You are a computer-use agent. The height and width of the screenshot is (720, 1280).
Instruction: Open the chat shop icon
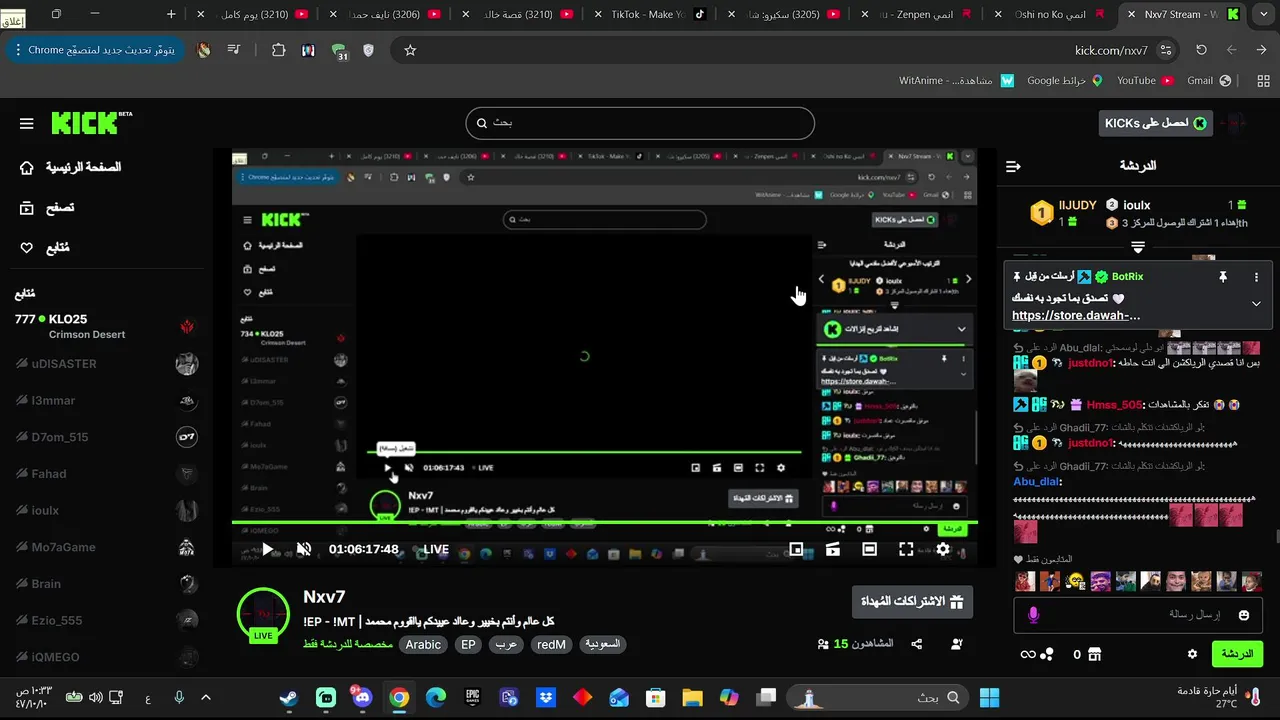point(1094,654)
